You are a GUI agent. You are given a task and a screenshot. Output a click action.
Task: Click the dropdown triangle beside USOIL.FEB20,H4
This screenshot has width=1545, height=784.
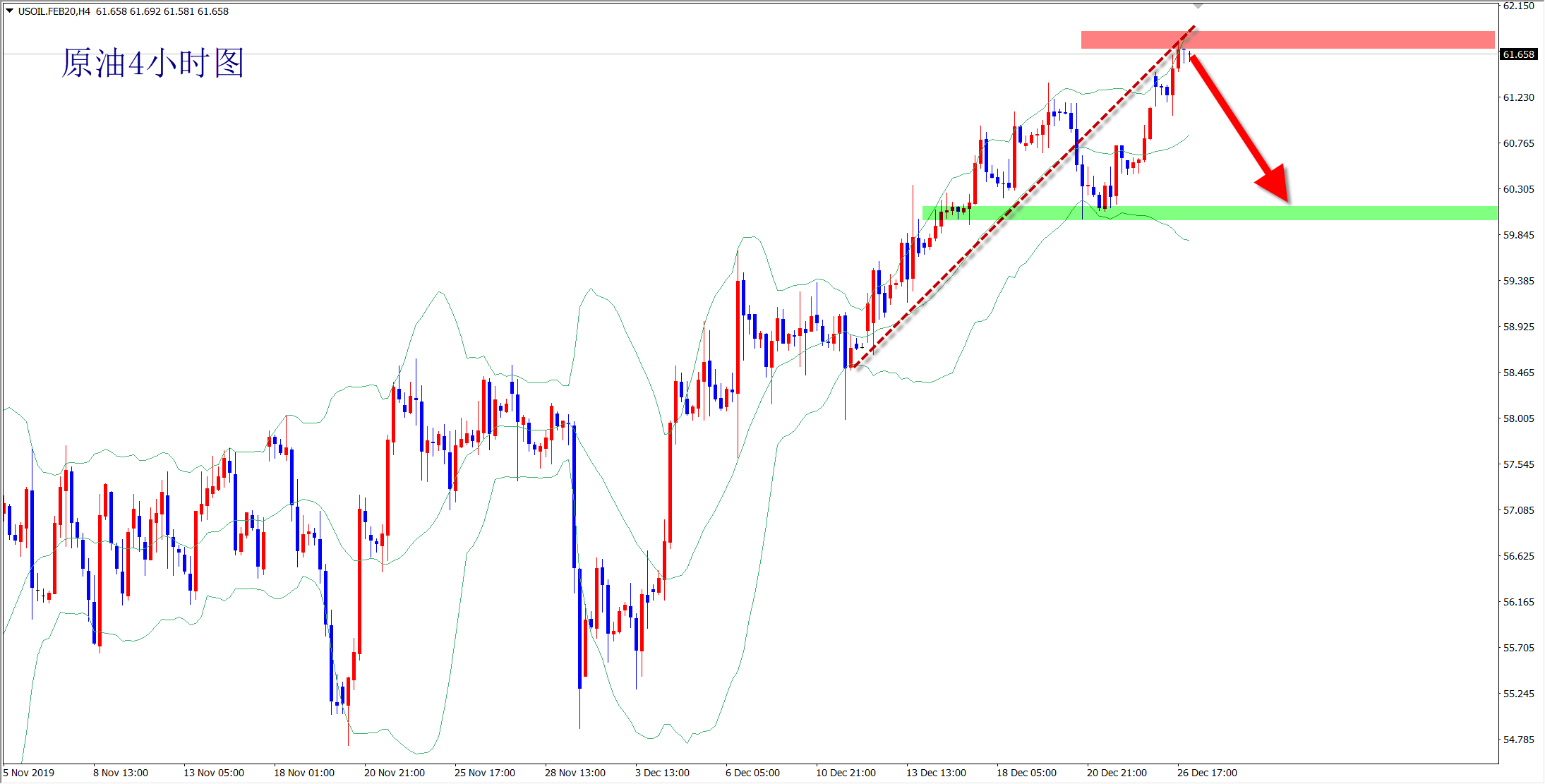[x=10, y=11]
